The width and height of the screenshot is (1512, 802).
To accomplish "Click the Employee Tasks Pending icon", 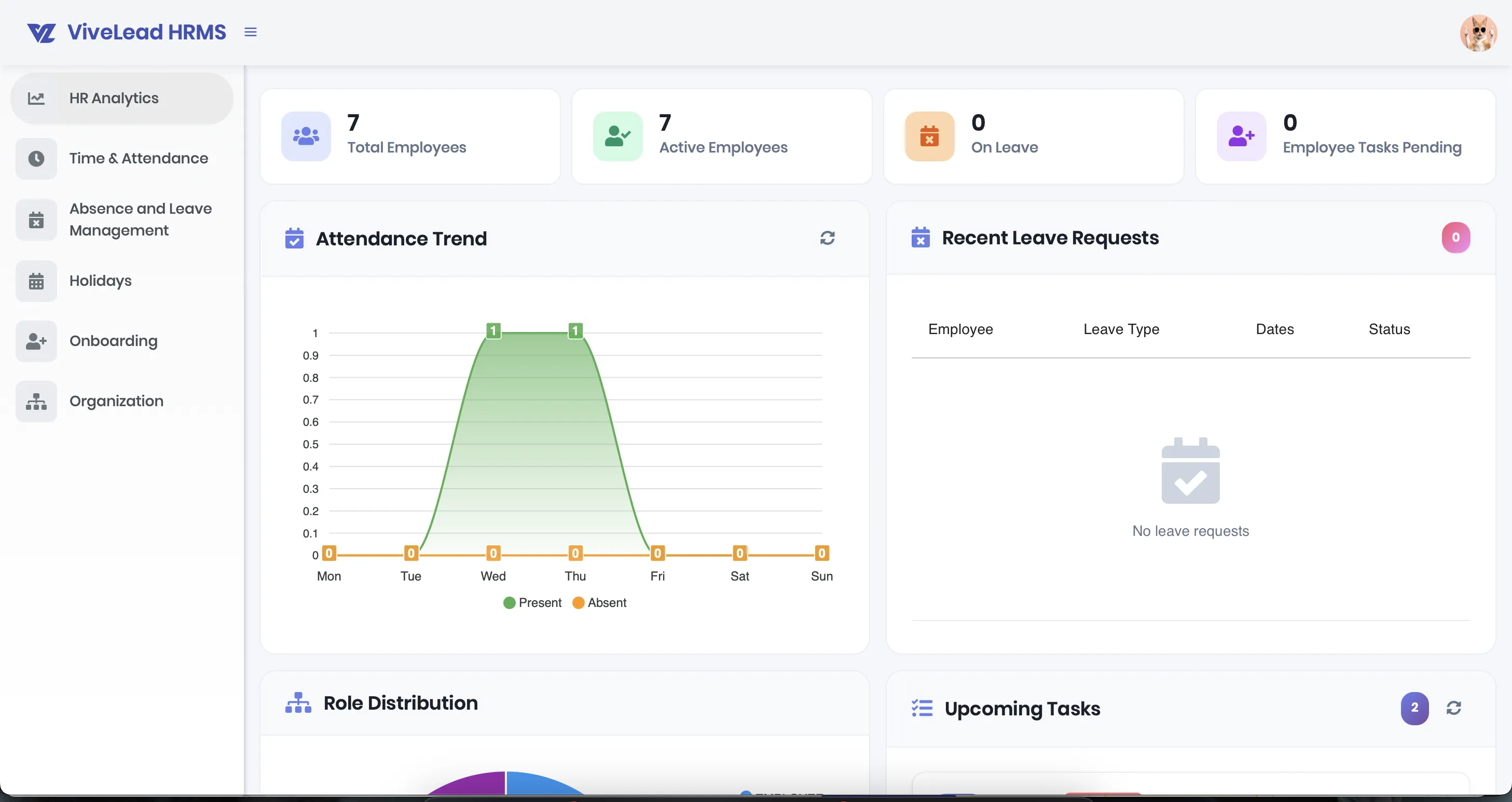I will 1241,136.
